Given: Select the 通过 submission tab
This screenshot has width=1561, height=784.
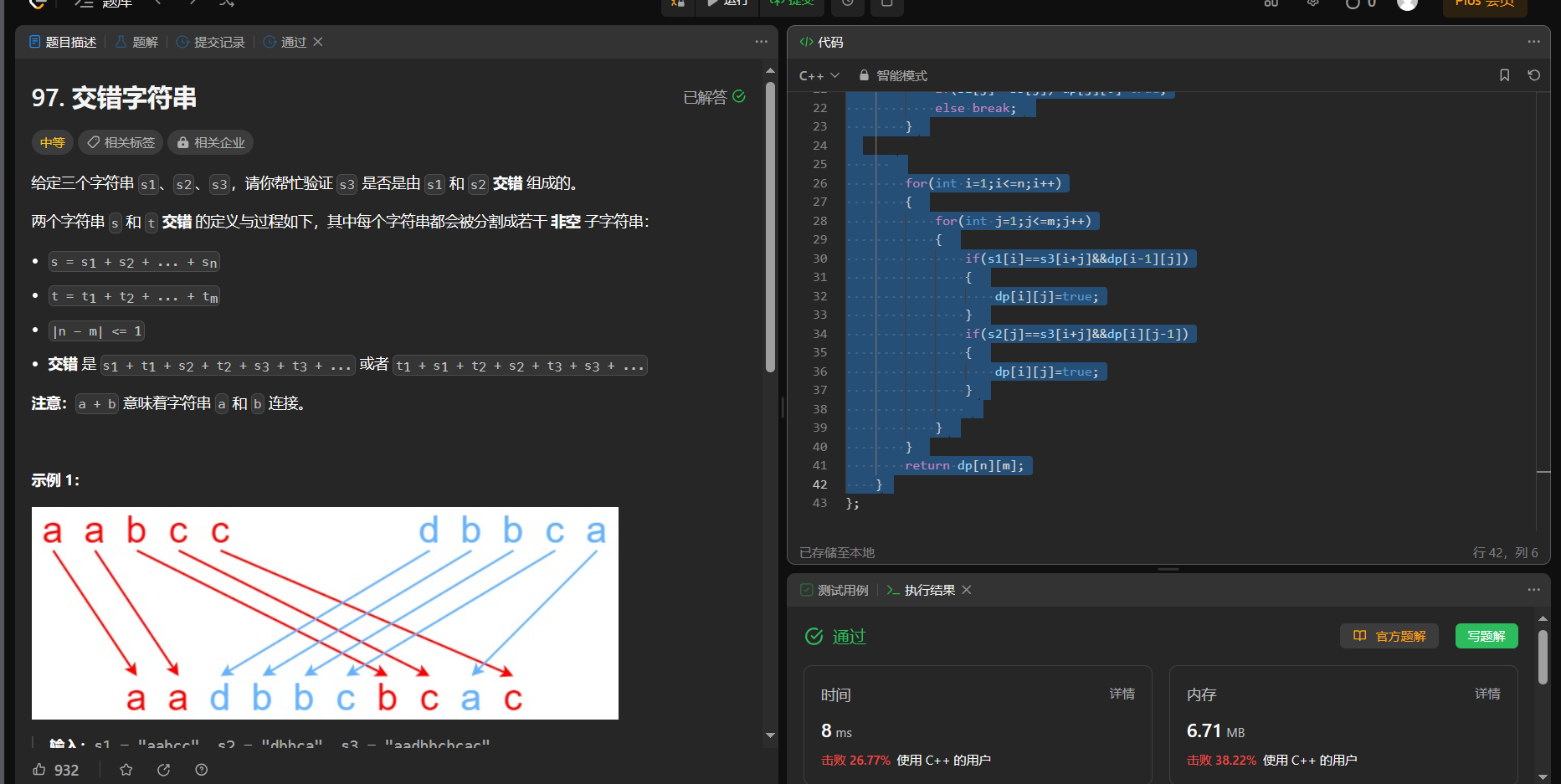Looking at the screenshot, I should 285,42.
